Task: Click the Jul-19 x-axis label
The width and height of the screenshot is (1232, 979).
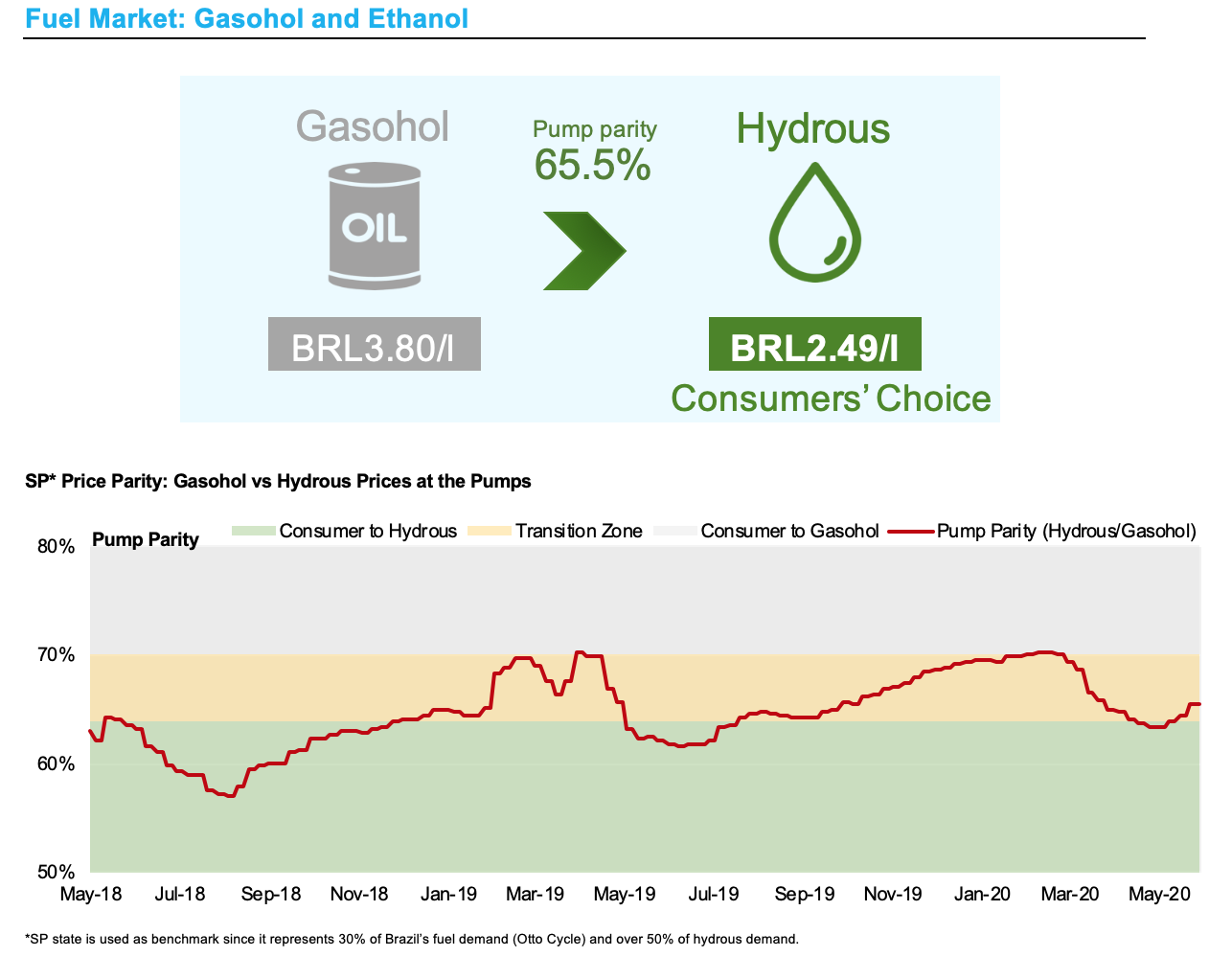Action: (714, 894)
